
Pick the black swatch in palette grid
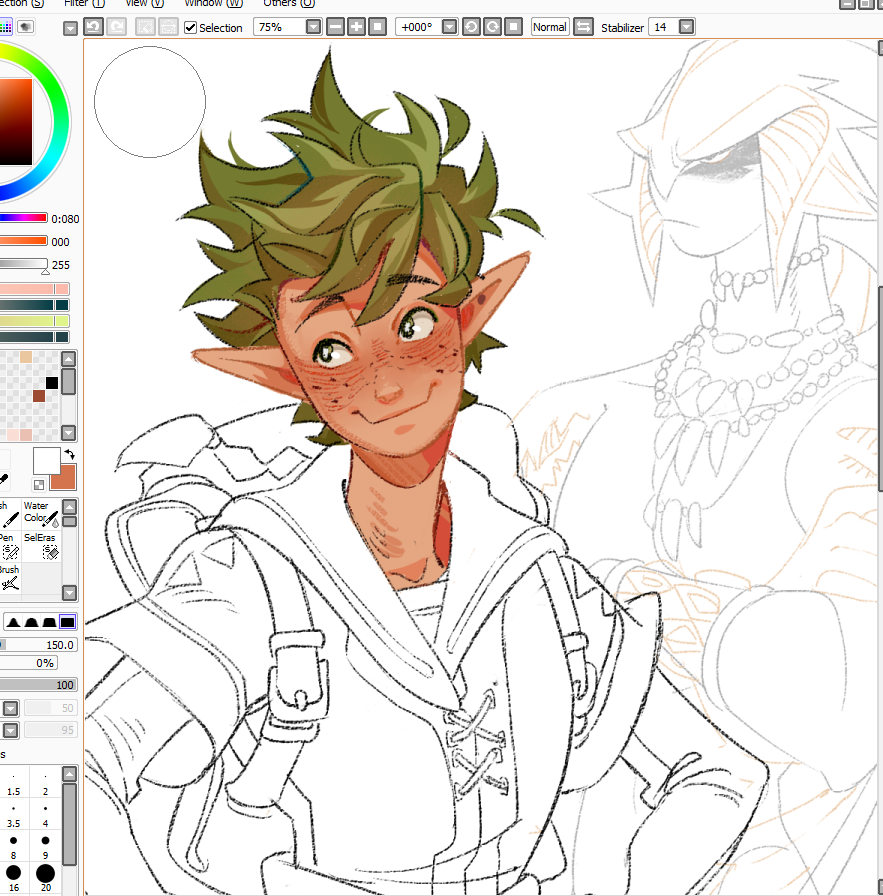pos(51,383)
